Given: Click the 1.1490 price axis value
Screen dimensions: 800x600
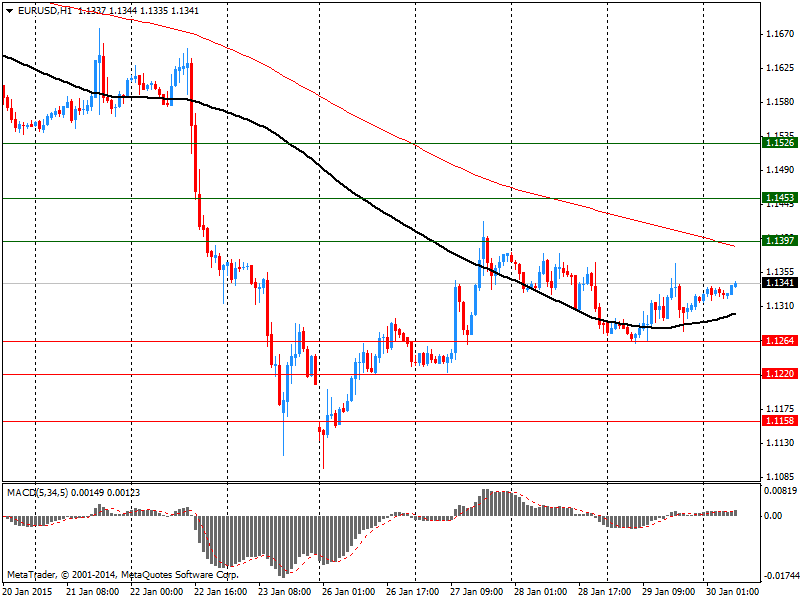Looking at the screenshot, I should pos(780,170).
